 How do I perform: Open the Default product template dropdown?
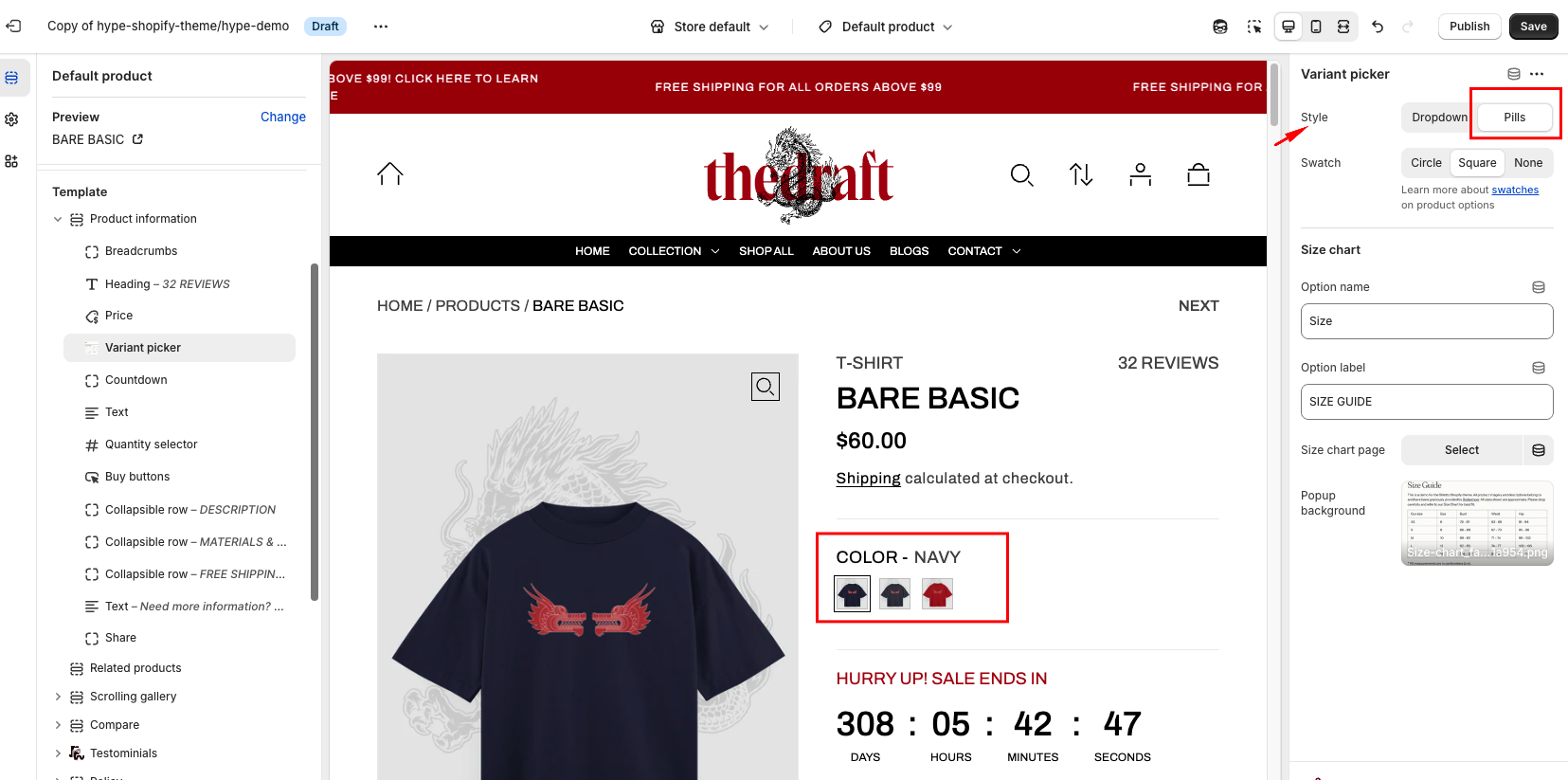click(x=886, y=27)
